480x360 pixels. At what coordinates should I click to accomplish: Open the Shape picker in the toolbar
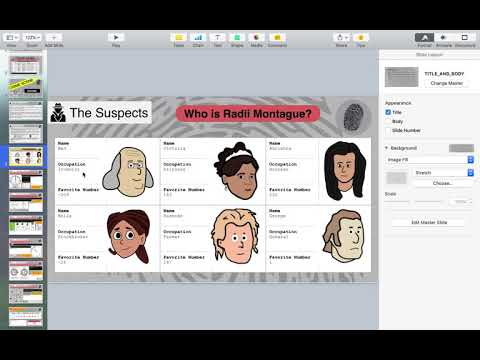[x=237, y=38]
